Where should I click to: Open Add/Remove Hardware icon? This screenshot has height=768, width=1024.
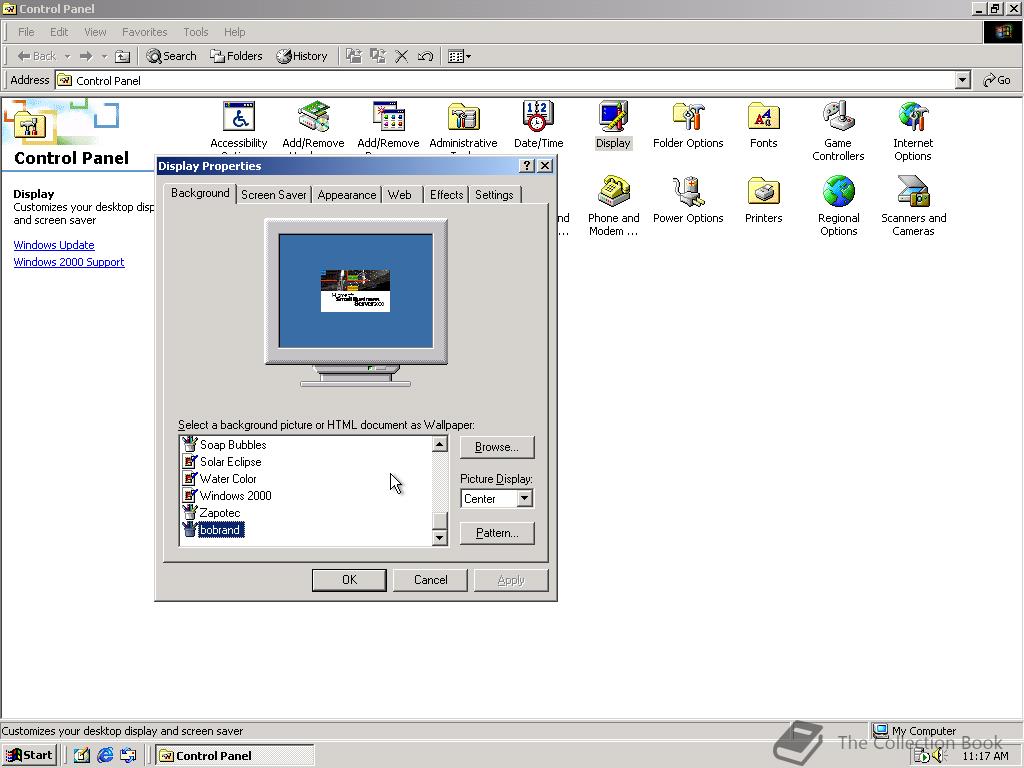point(313,117)
